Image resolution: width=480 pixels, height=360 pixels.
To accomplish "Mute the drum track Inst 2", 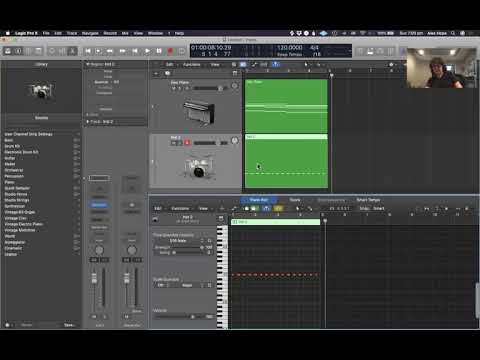I will 173,143.
